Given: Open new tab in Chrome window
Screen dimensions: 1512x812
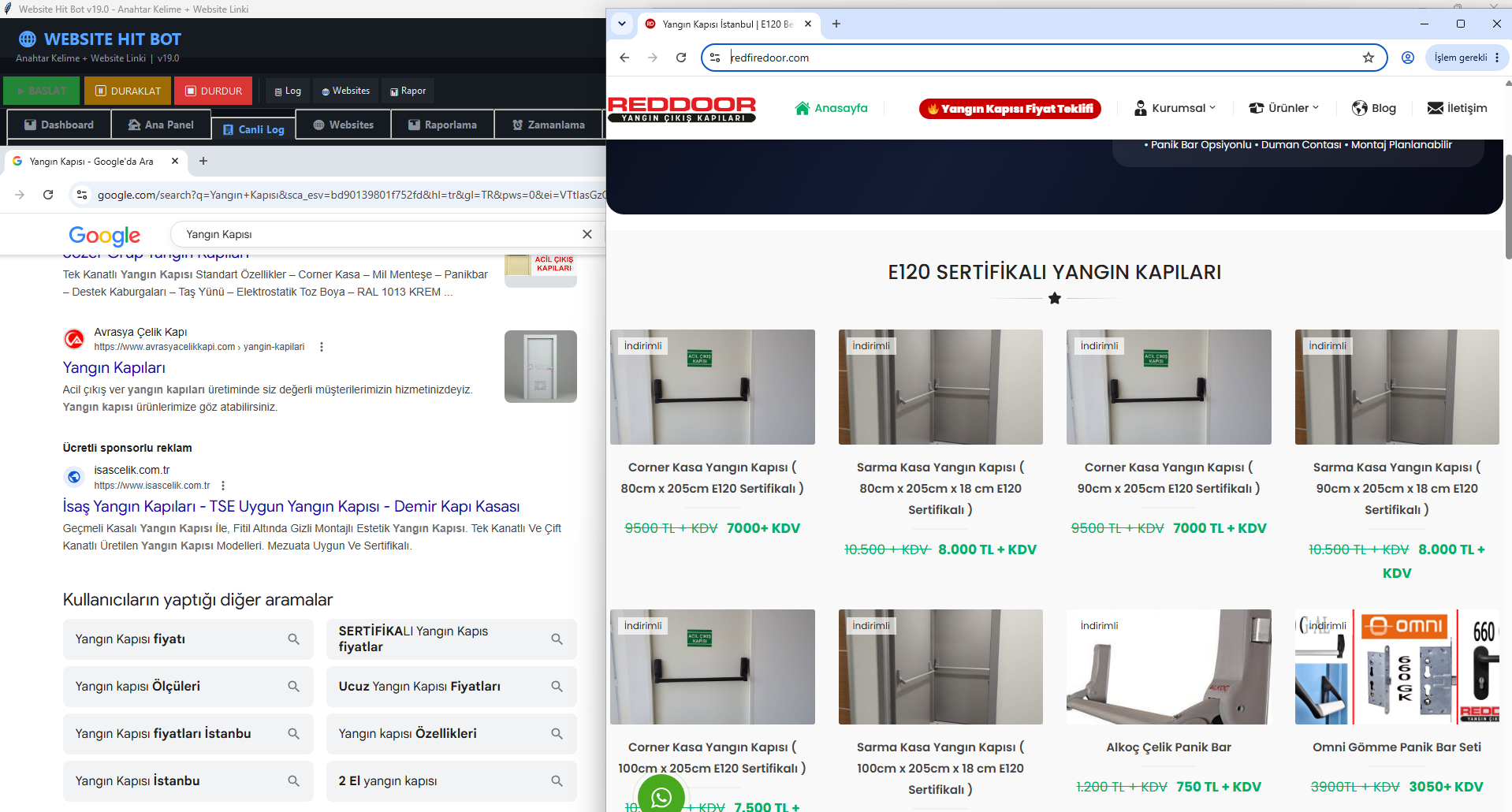Looking at the screenshot, I should 836,24.
